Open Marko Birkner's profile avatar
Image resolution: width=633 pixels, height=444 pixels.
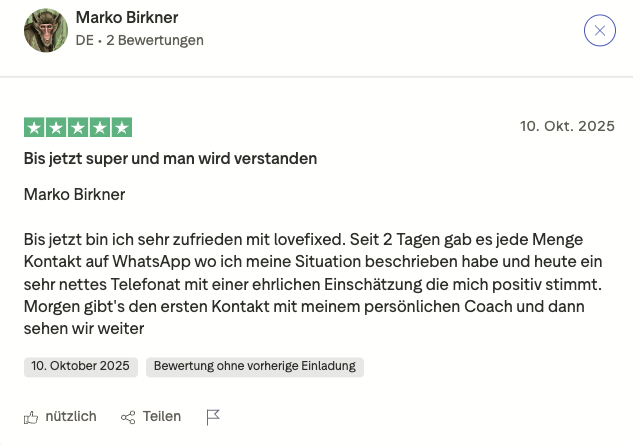(x=46, y=31)
